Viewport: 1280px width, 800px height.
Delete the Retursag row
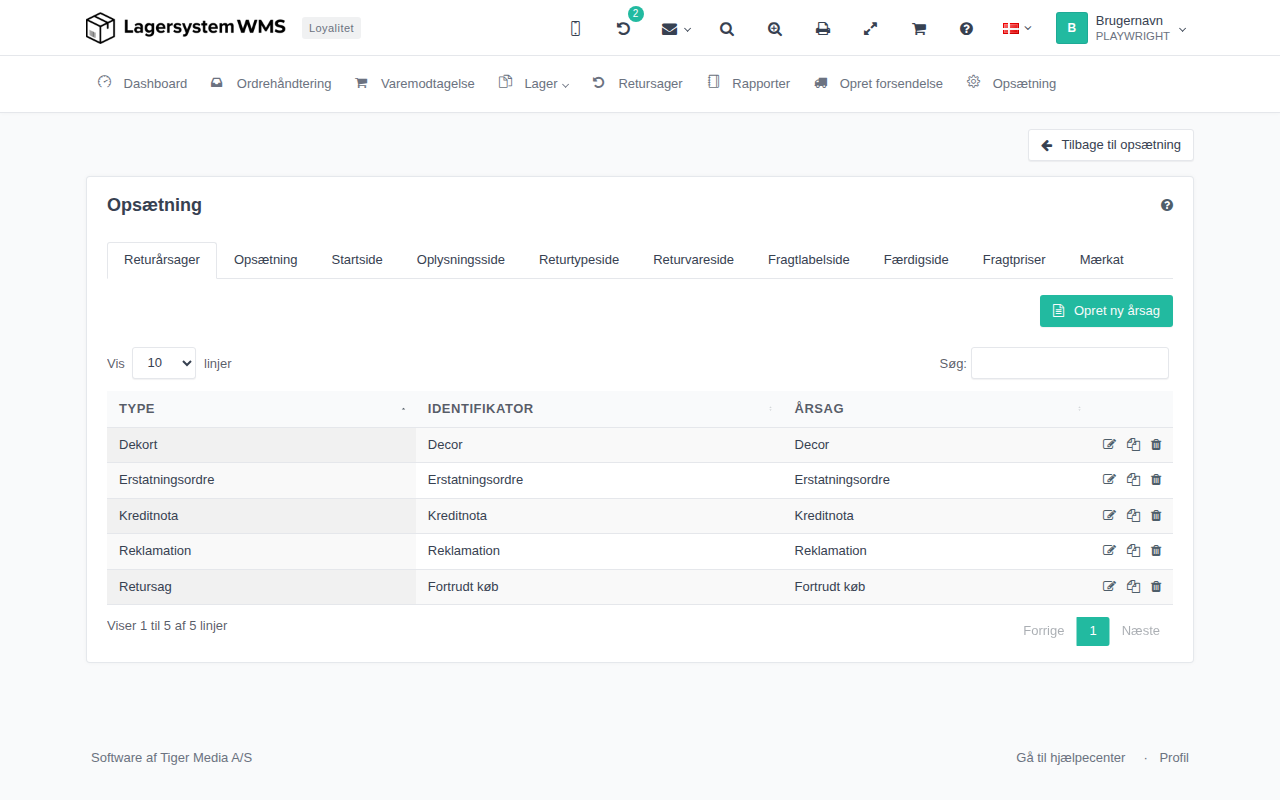(1156, 587)
